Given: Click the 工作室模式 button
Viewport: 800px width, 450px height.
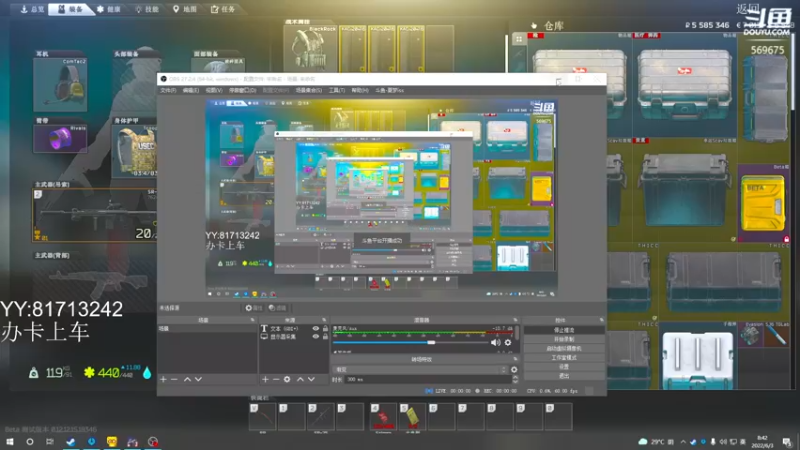Looking at the screenshot, I should point(564,358).
